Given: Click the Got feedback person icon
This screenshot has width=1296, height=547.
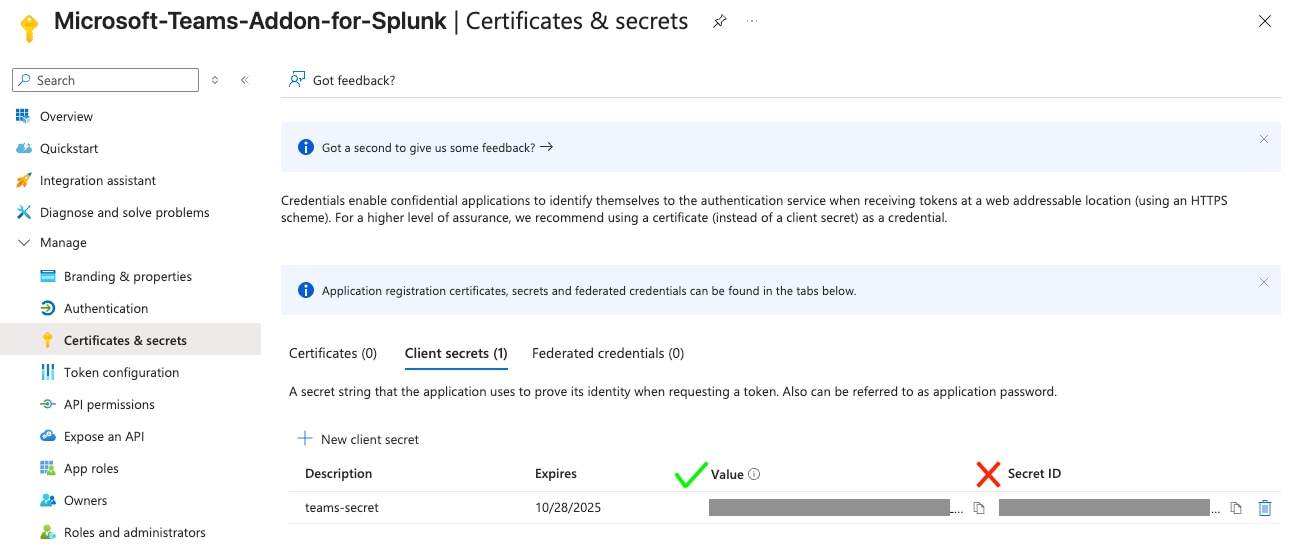Looking at the screenshot, I should (297, 79).
